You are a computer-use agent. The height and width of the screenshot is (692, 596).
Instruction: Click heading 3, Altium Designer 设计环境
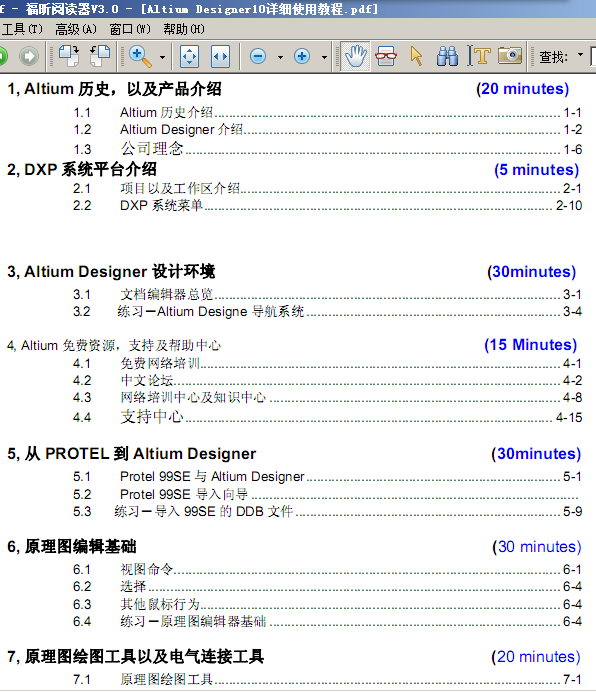coord(111,271)
